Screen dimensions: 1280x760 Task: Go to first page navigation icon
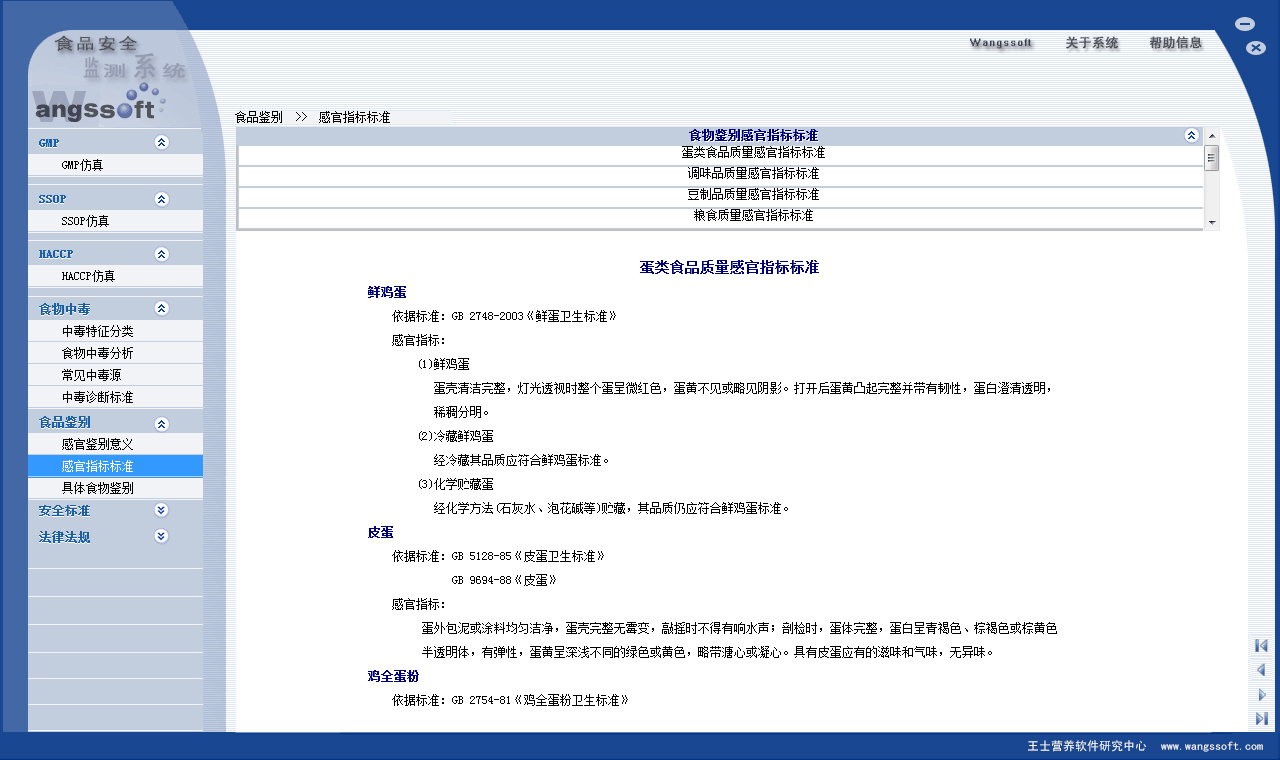[1261, 646]
